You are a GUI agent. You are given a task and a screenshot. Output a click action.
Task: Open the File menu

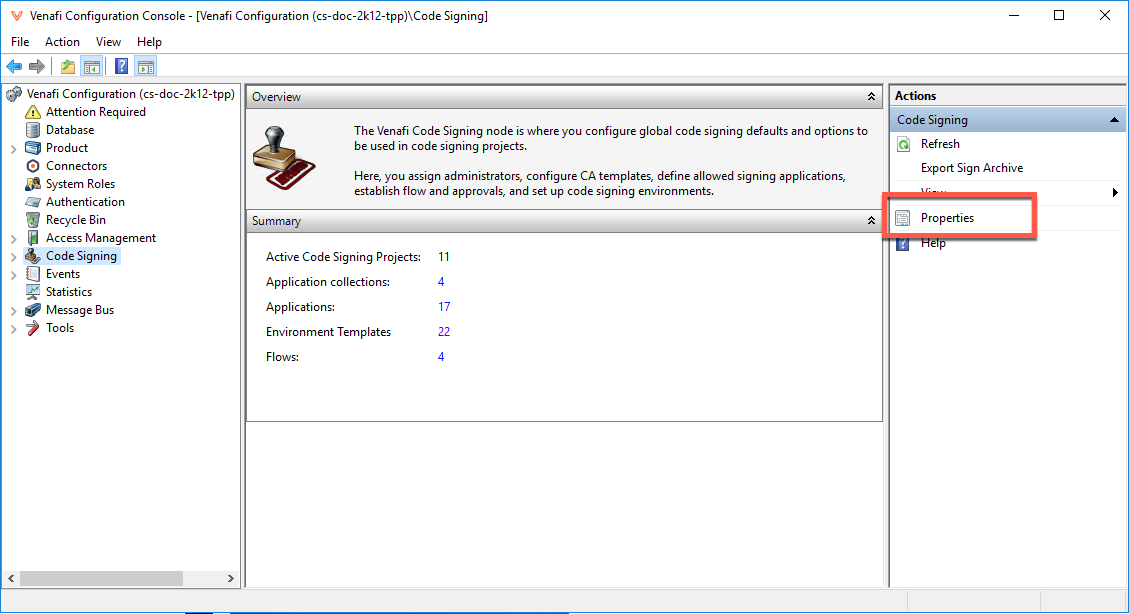pyautogui.click(x=20, y=42)
